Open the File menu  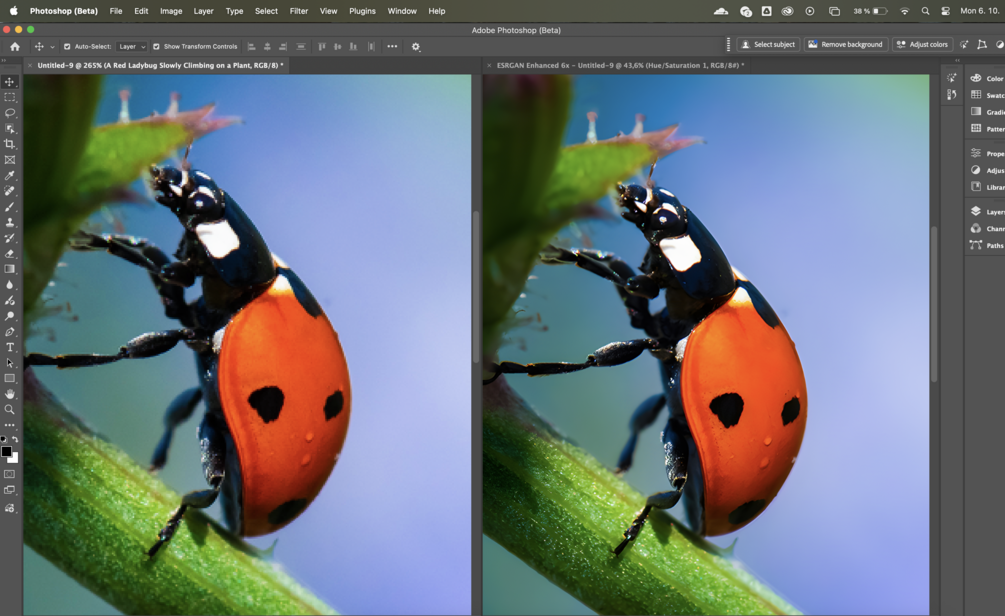(x=116, y=11)
